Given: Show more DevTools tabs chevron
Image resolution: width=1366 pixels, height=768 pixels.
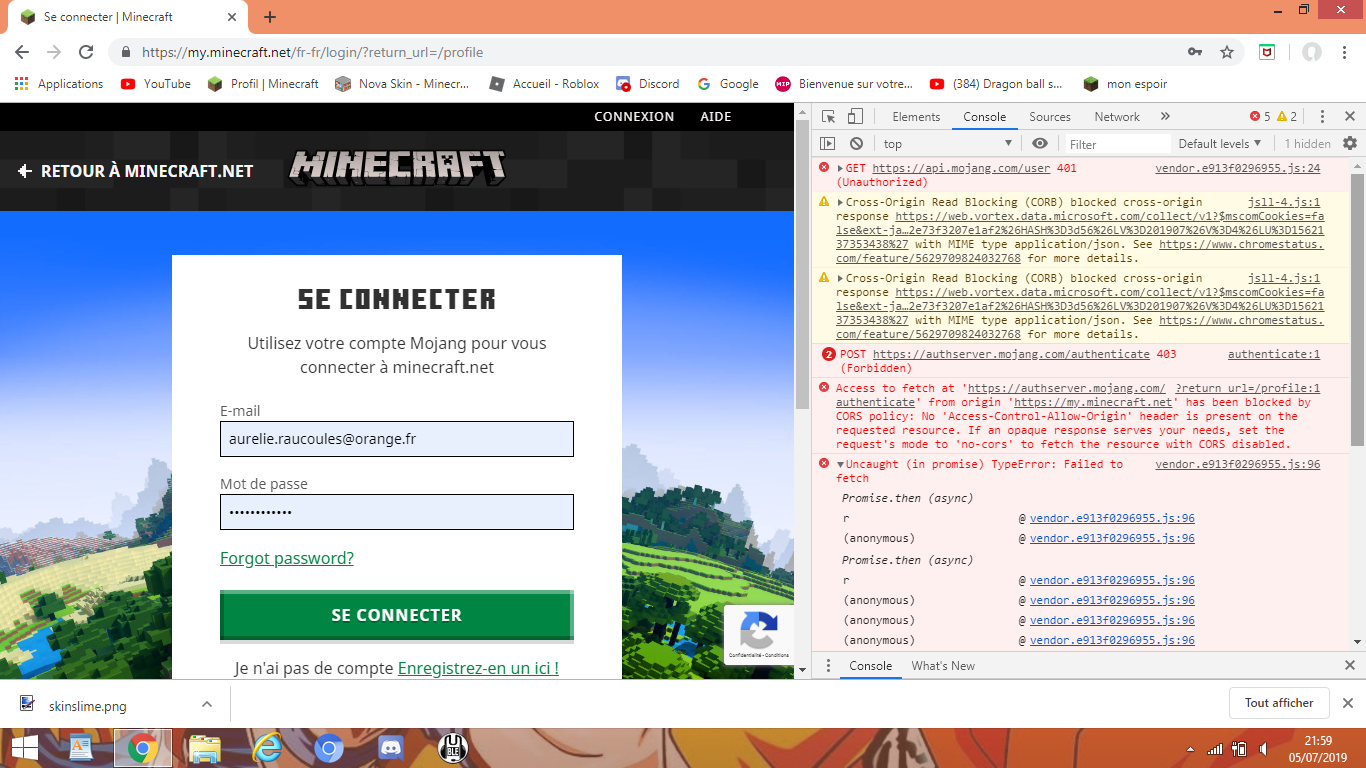Looking at the screenshot, I should (1165, 117).
